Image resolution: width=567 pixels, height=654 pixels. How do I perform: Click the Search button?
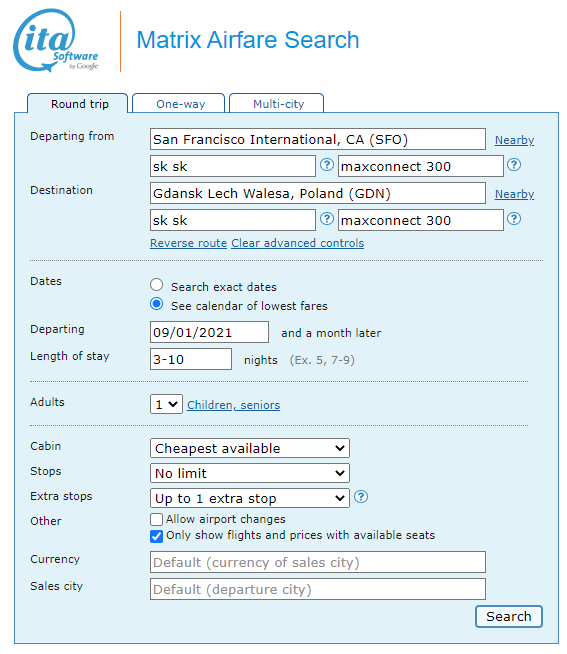pyautogui.click(x=509, y=616)
